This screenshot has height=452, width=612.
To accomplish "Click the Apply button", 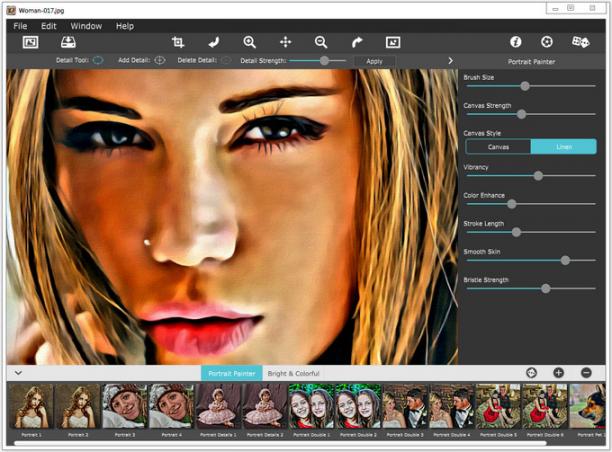I will click(374, 61).
